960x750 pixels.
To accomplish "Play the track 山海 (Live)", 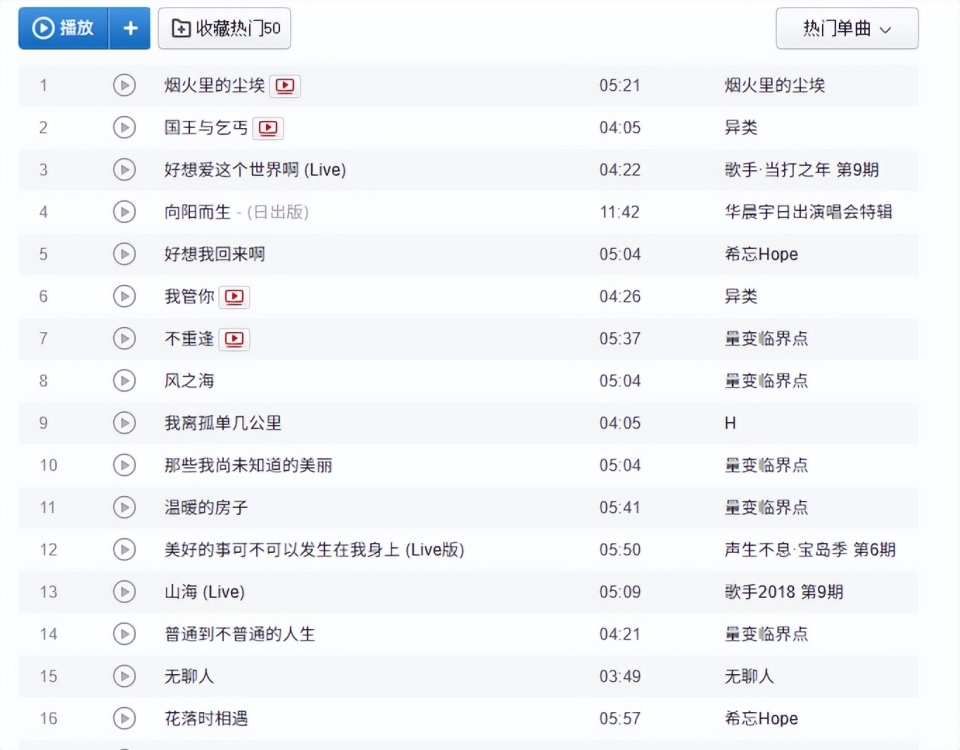I will [x=125, y=591].
